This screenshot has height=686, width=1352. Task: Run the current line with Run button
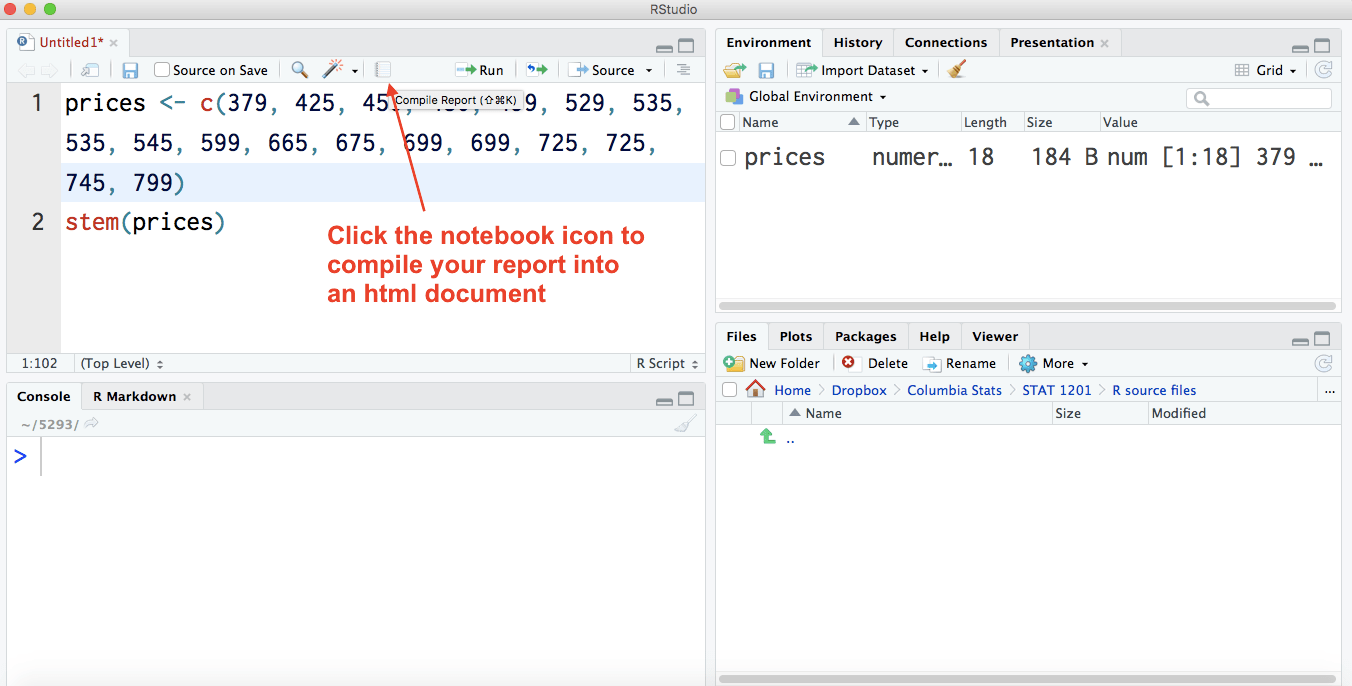480,70
